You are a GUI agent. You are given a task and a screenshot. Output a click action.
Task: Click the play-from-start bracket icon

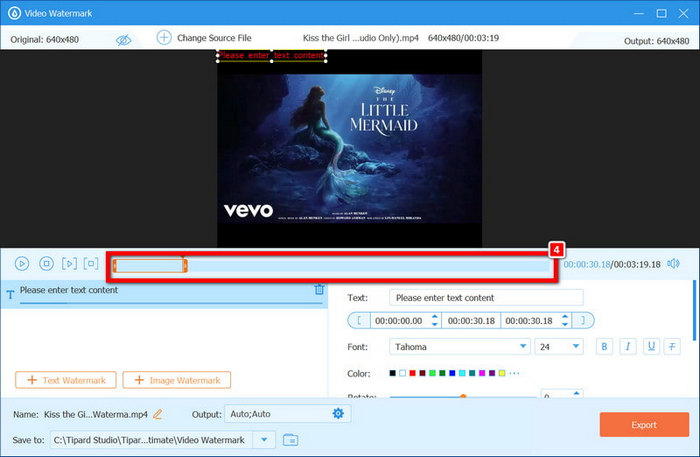pos(69,264)
